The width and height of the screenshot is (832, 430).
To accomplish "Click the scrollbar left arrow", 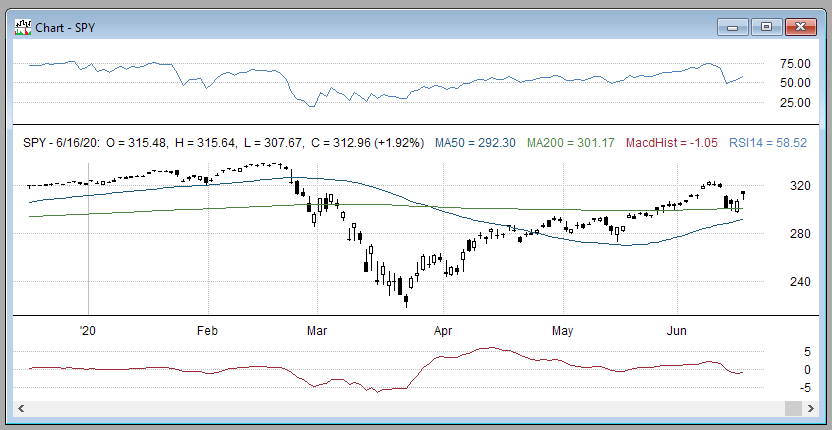I will (19, 409).
